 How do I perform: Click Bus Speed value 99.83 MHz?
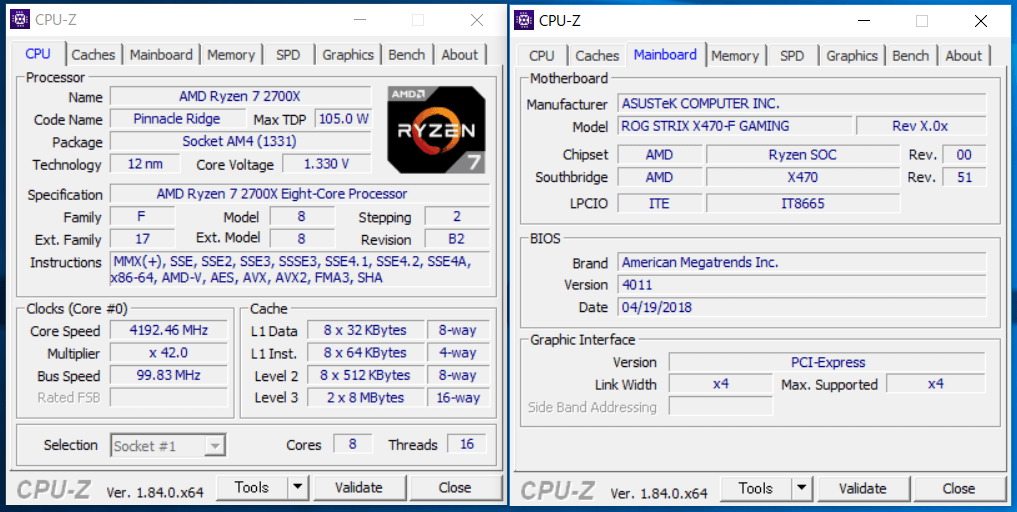tap(169, 375)
